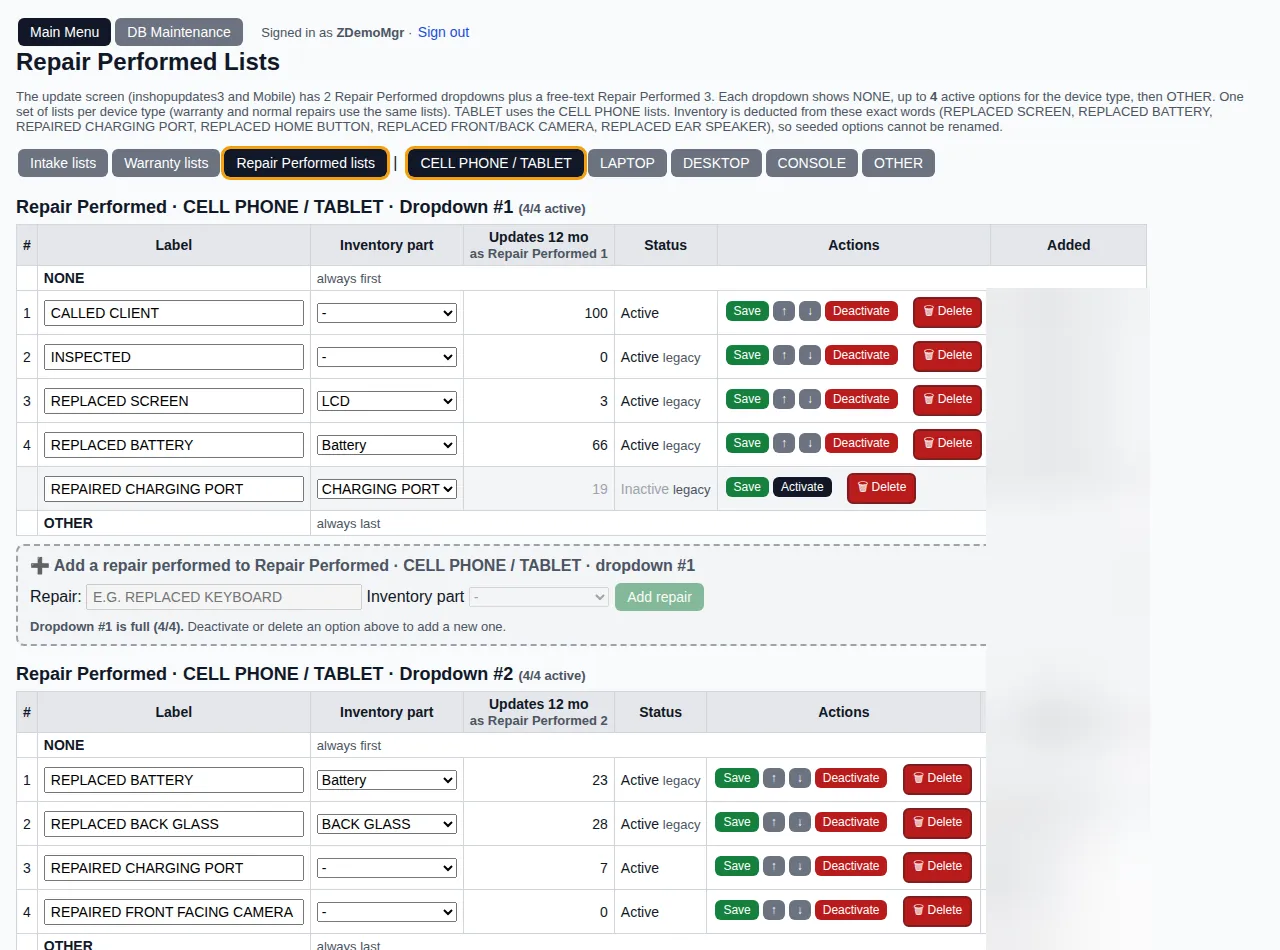This screenshot has height=950, width=1280.
Task: Open the BACK GLASS inventory part dropdown
Action: 387,824
